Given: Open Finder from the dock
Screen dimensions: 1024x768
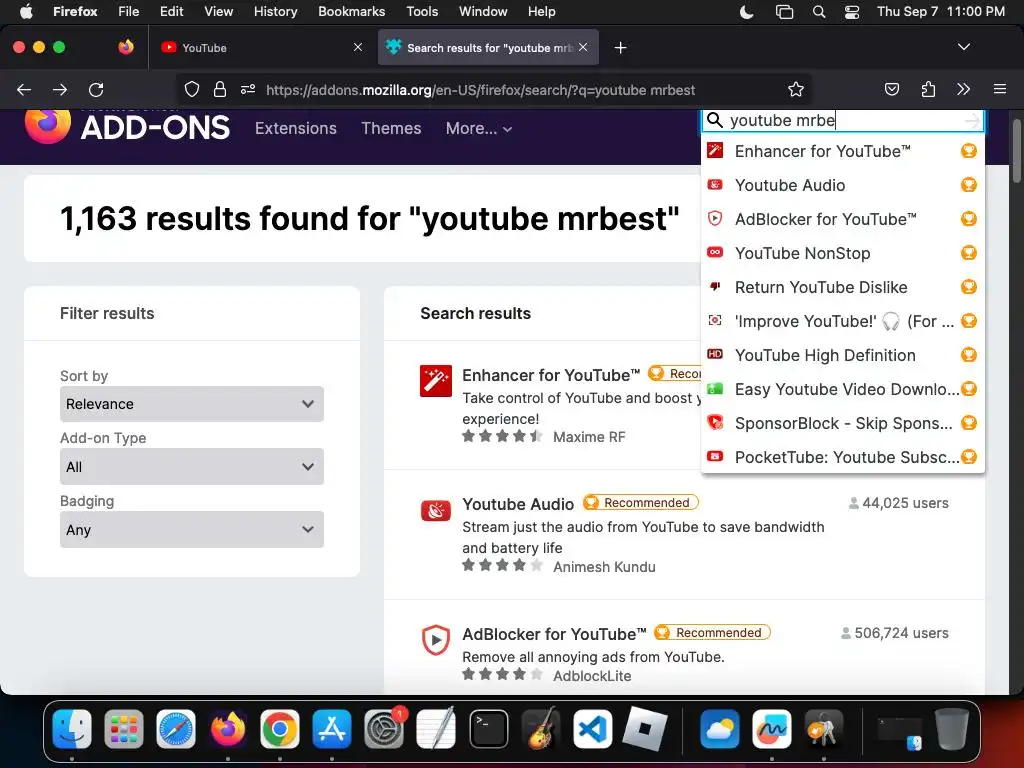Looking at the screenshot, I should tap(72, 729).
